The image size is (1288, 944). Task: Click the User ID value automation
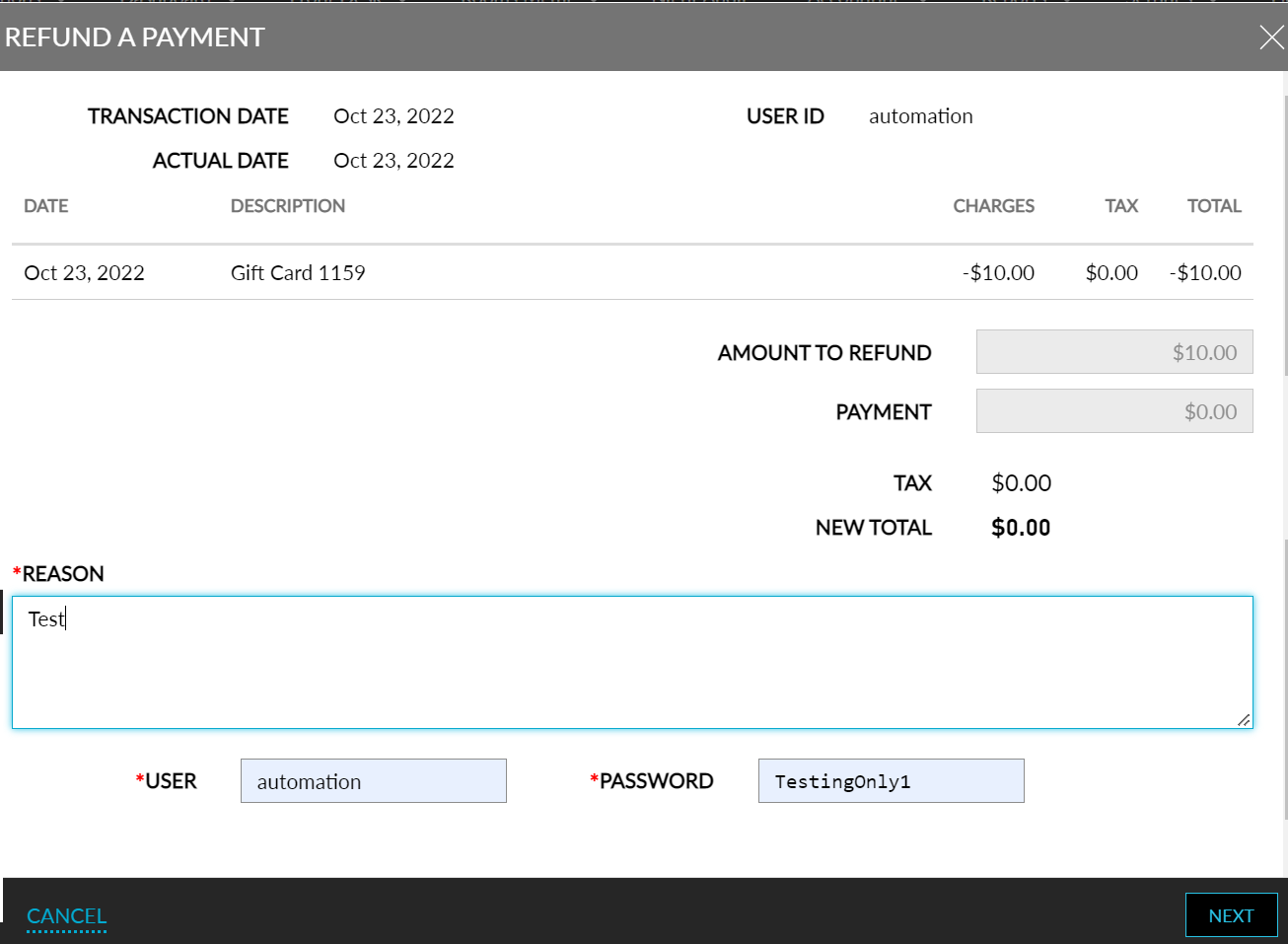tap(920, 116)
